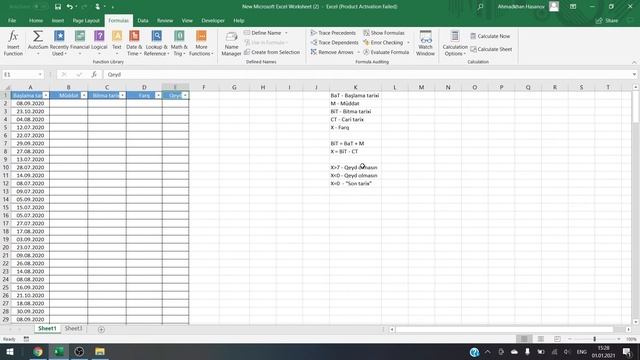Click the Insert Function button
This screenshot has height=360, width=640.
(x=13, y=43)
